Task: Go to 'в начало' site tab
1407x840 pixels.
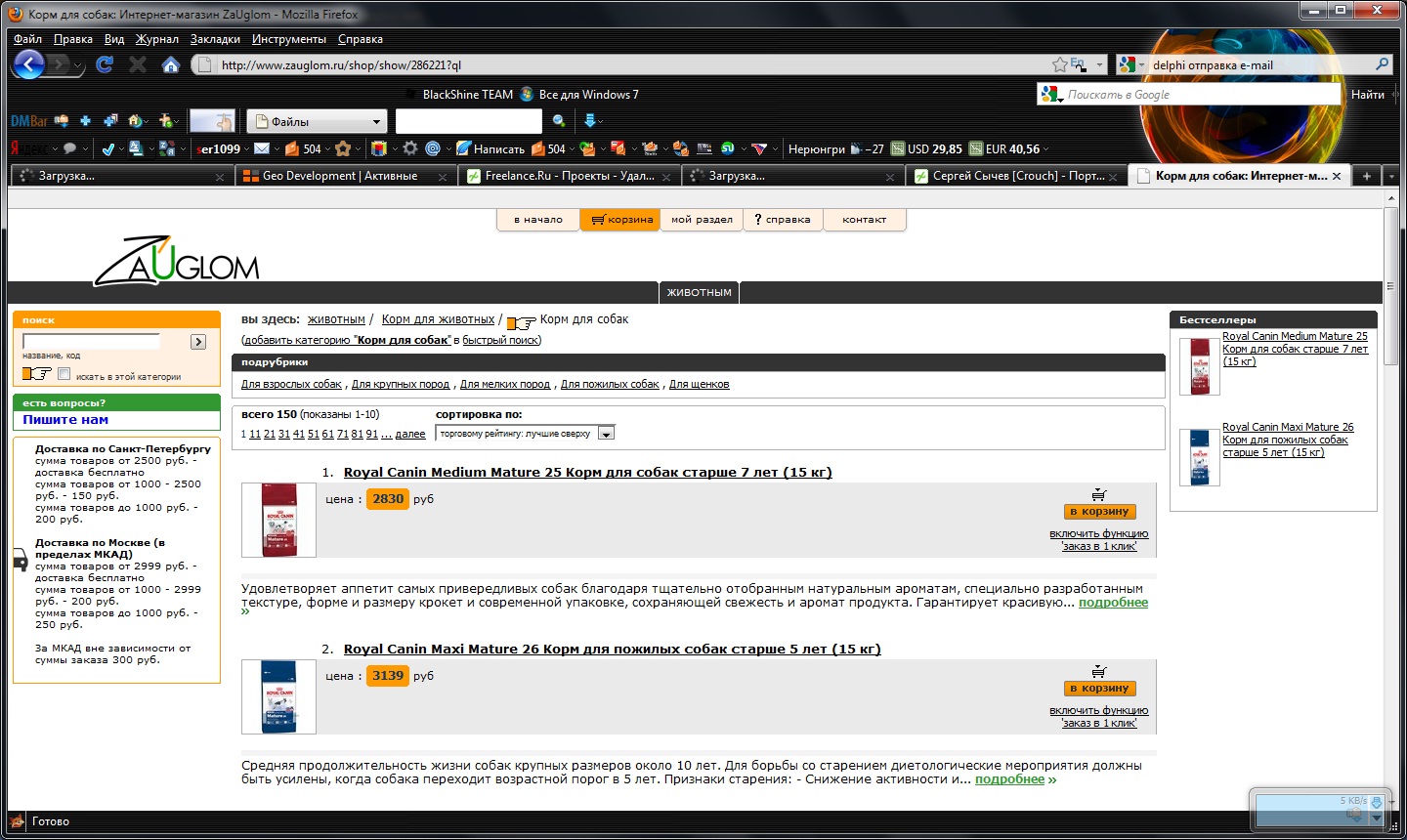Action: pos(538,220)
